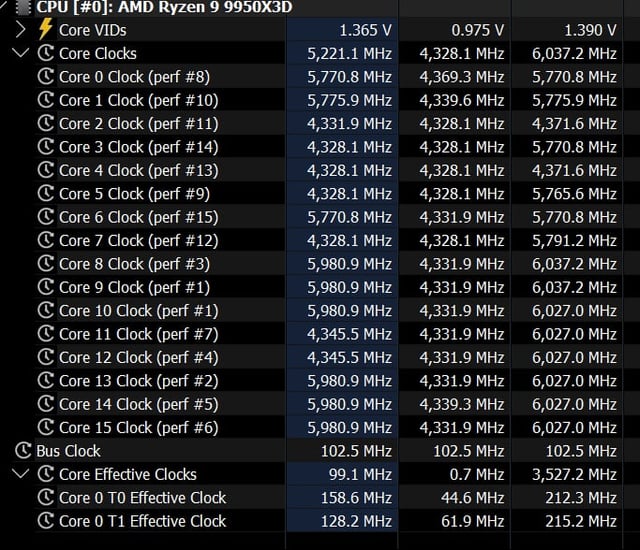
Task: Click Core 5 Clock maximum 5,765.6 MHz
Action: pos(574,193)
